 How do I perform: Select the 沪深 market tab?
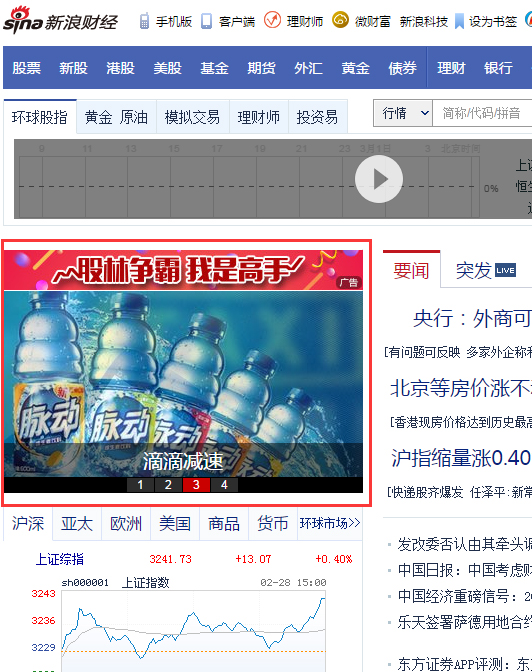[28, 524]
